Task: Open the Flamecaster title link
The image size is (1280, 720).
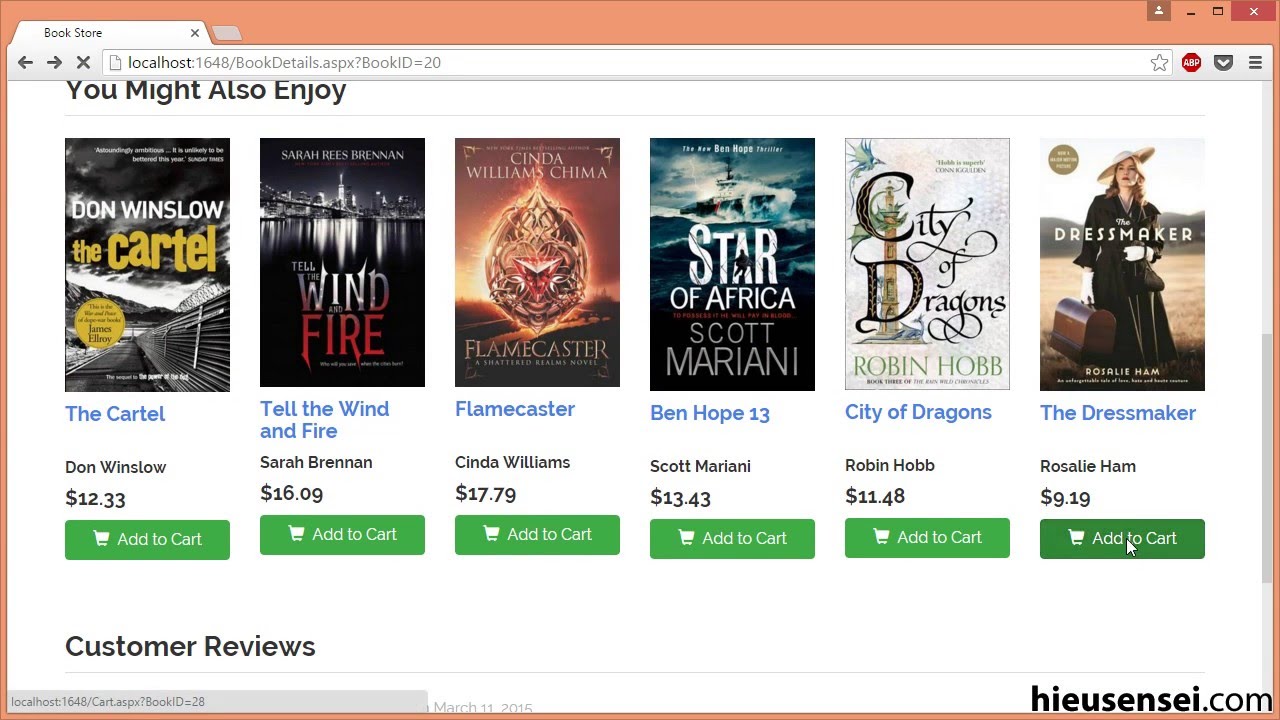Action: pyautogui.click(x=515, y=409)
